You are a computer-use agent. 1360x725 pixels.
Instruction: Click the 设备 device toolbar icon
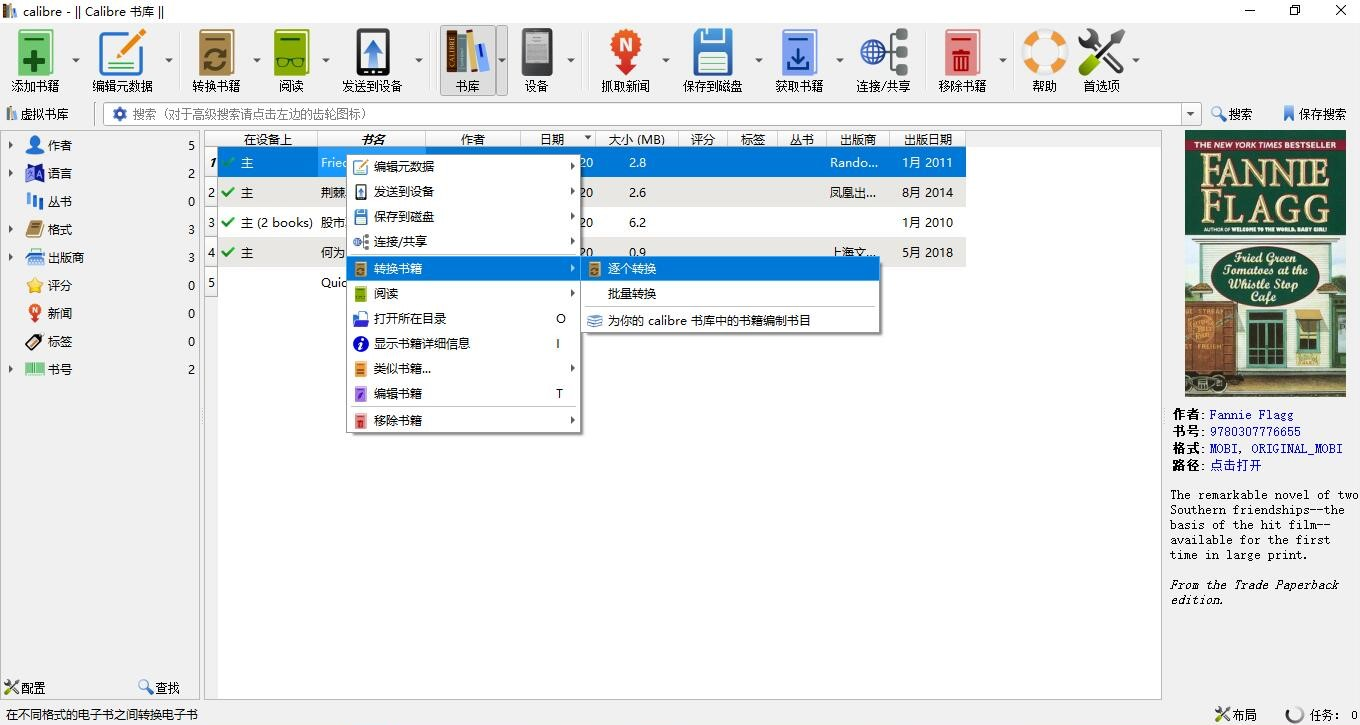[537, 60]
